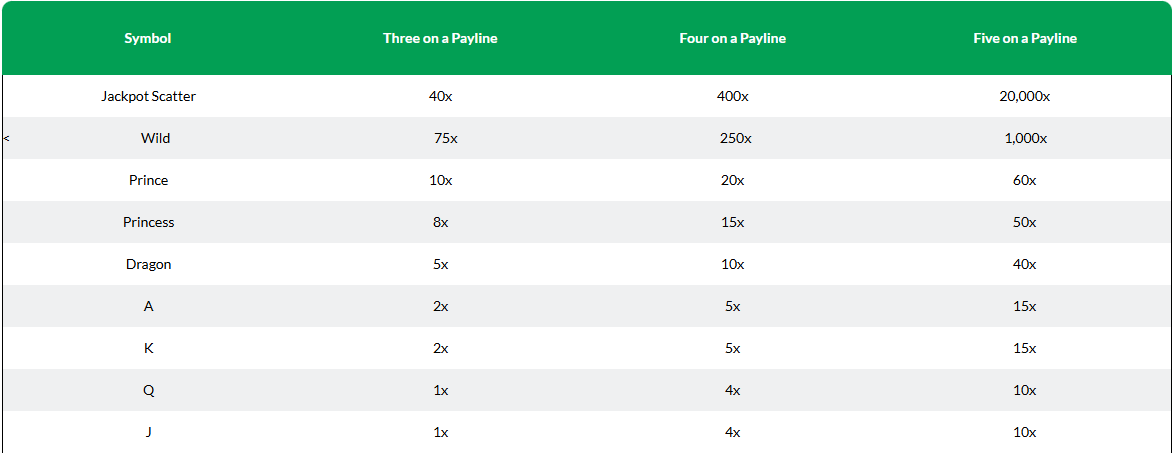Click the 20,000x jackpot payout value
The width and height of the screenshot is (1174, 453).
(x=1025, y=96)
